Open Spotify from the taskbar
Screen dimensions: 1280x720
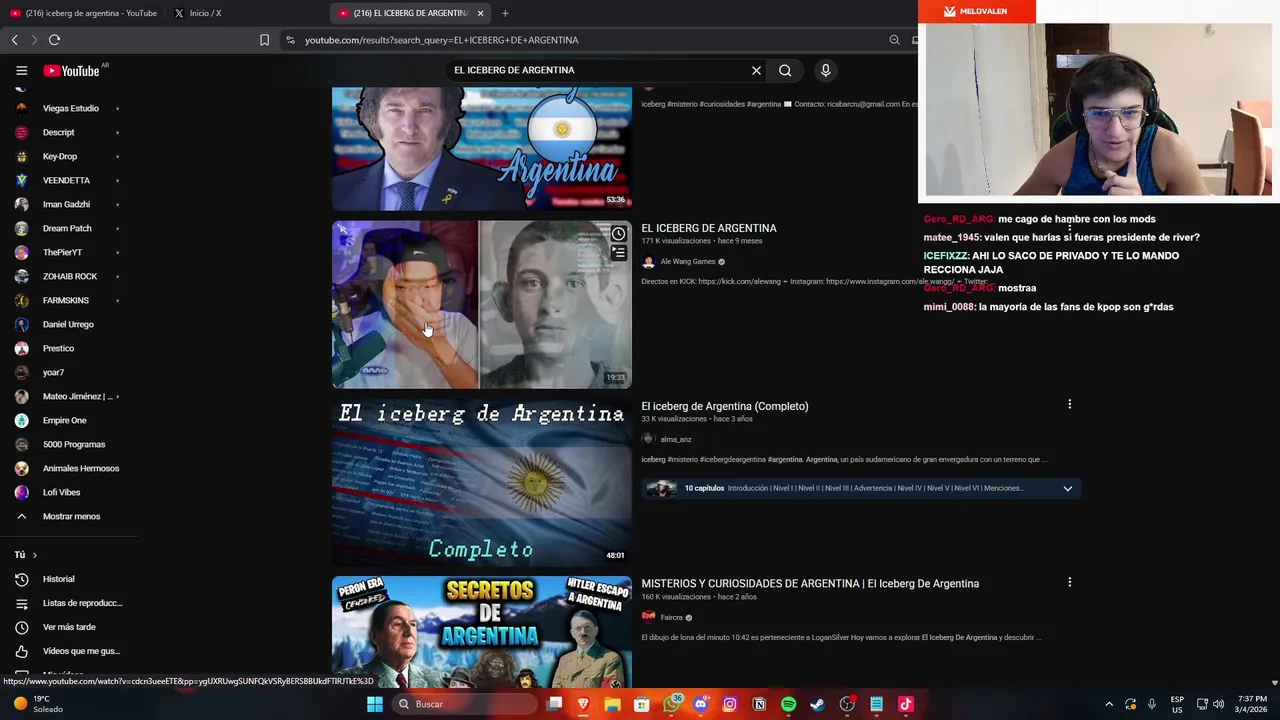788,704
